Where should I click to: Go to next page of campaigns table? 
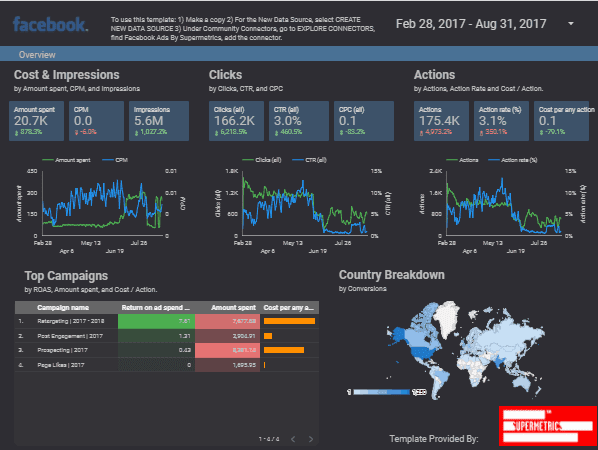311,439
